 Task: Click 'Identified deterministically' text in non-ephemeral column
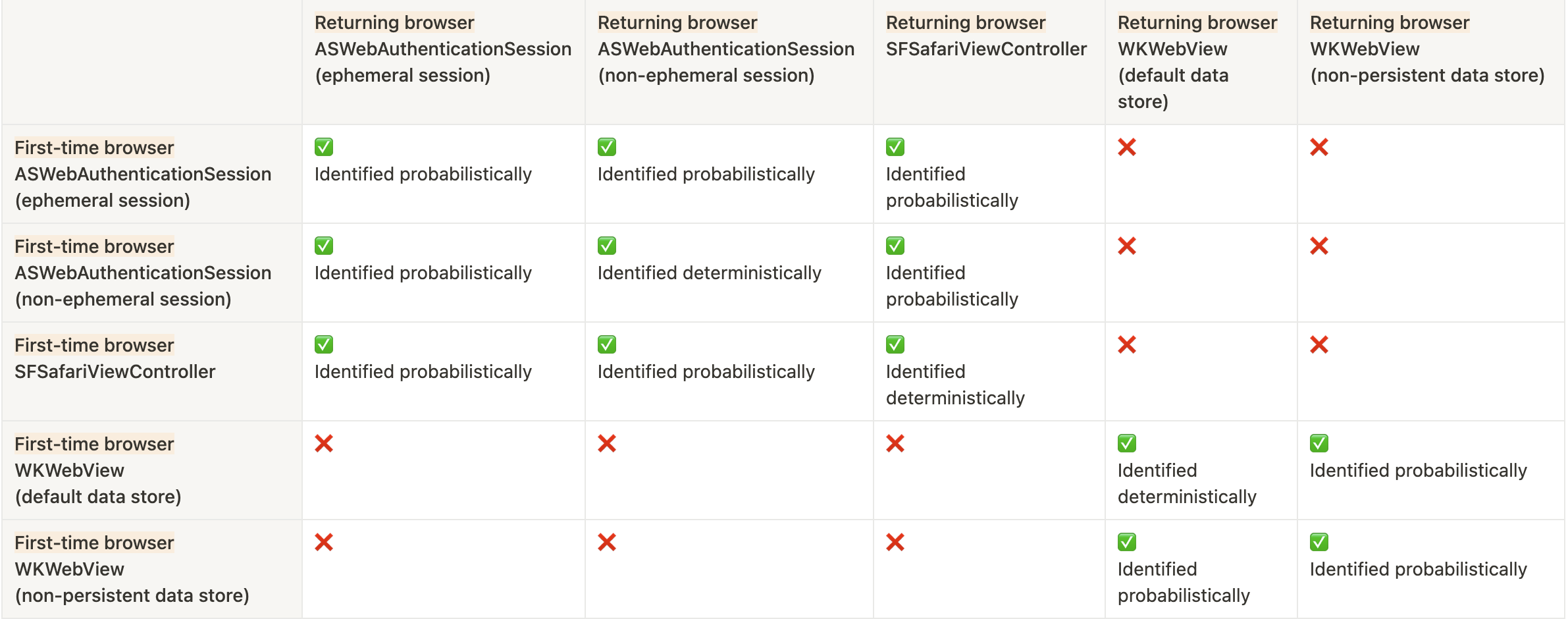[709, 273]
